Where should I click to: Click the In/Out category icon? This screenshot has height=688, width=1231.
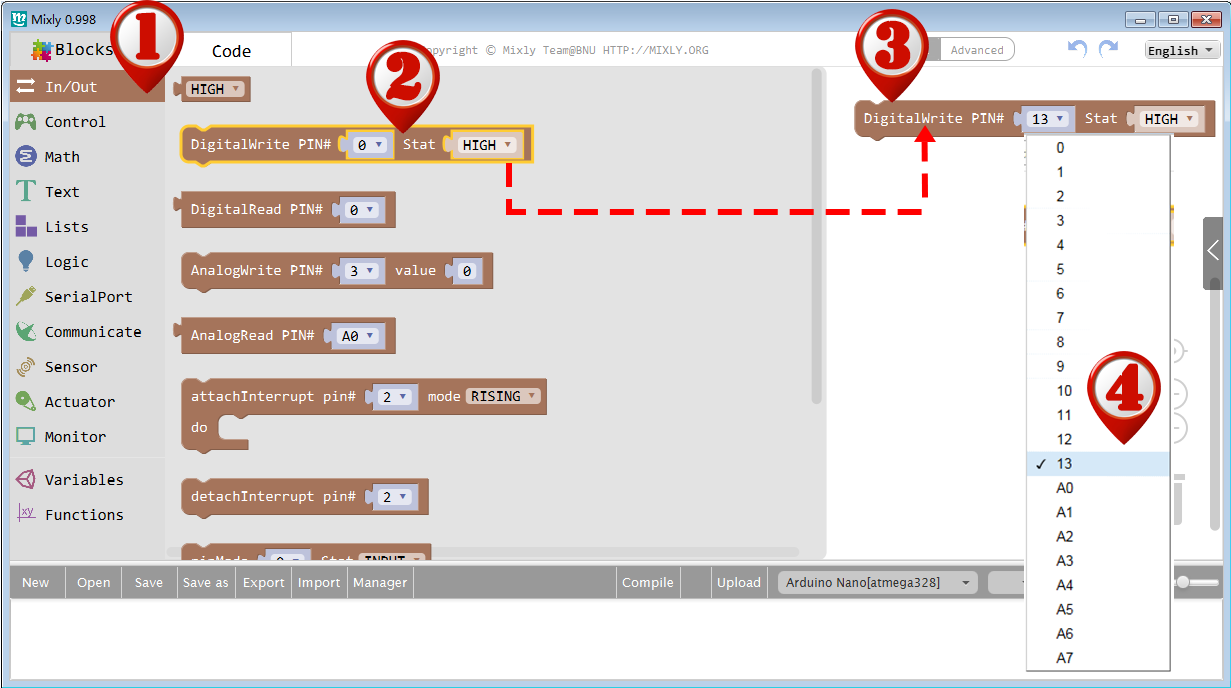(x=26, y=87)
